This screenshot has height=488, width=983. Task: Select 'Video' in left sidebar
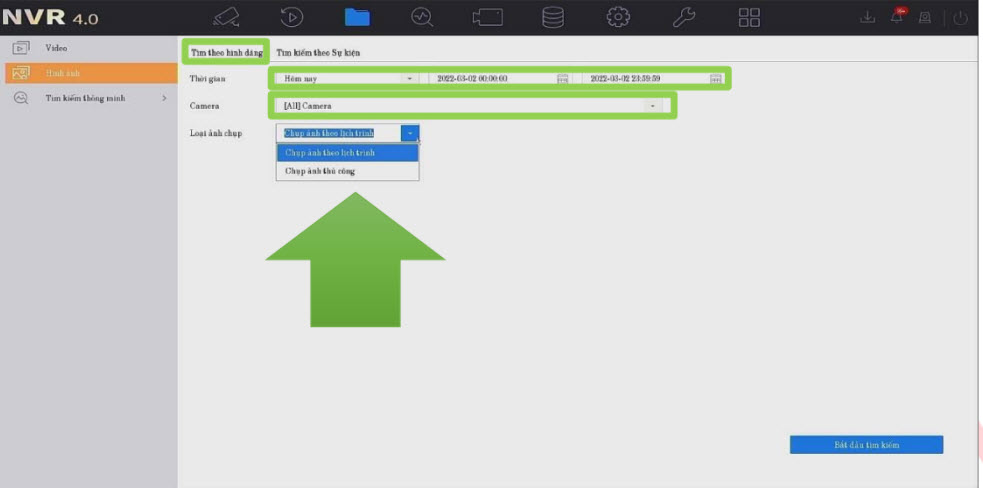pos(57,48)
